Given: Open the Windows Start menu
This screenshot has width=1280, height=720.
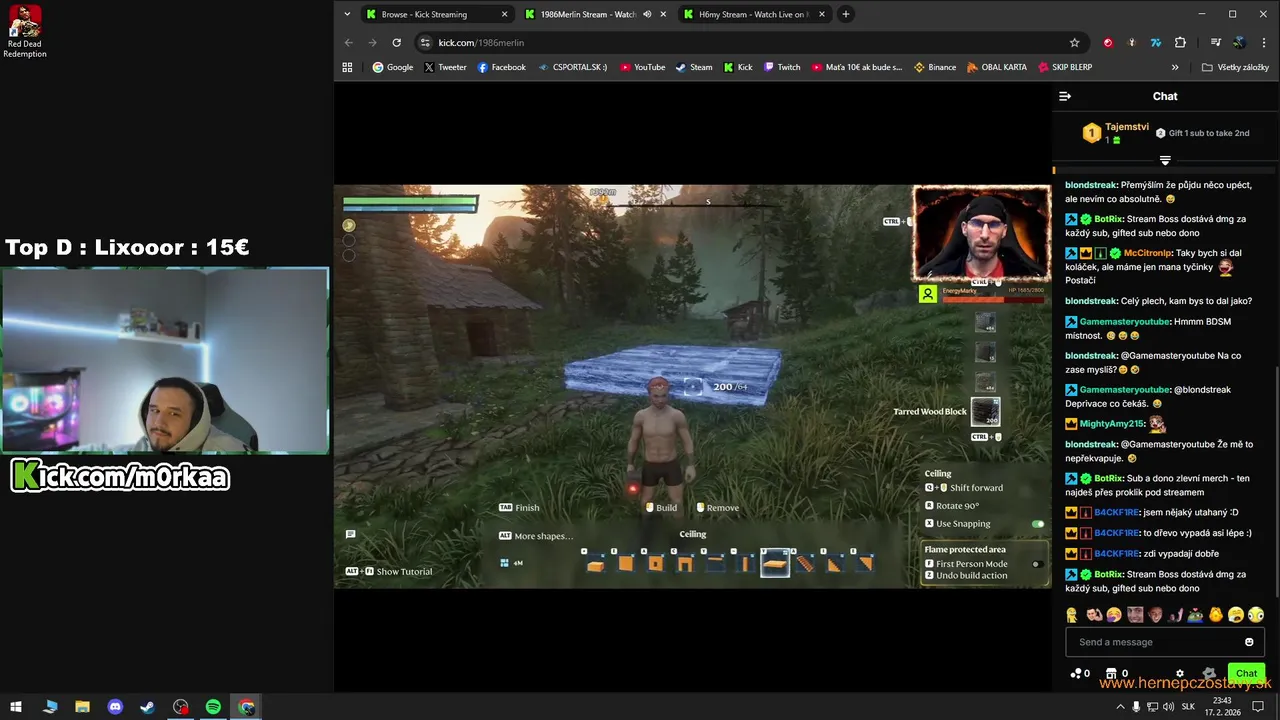Looking at the screenshot, I should (16, 707).
